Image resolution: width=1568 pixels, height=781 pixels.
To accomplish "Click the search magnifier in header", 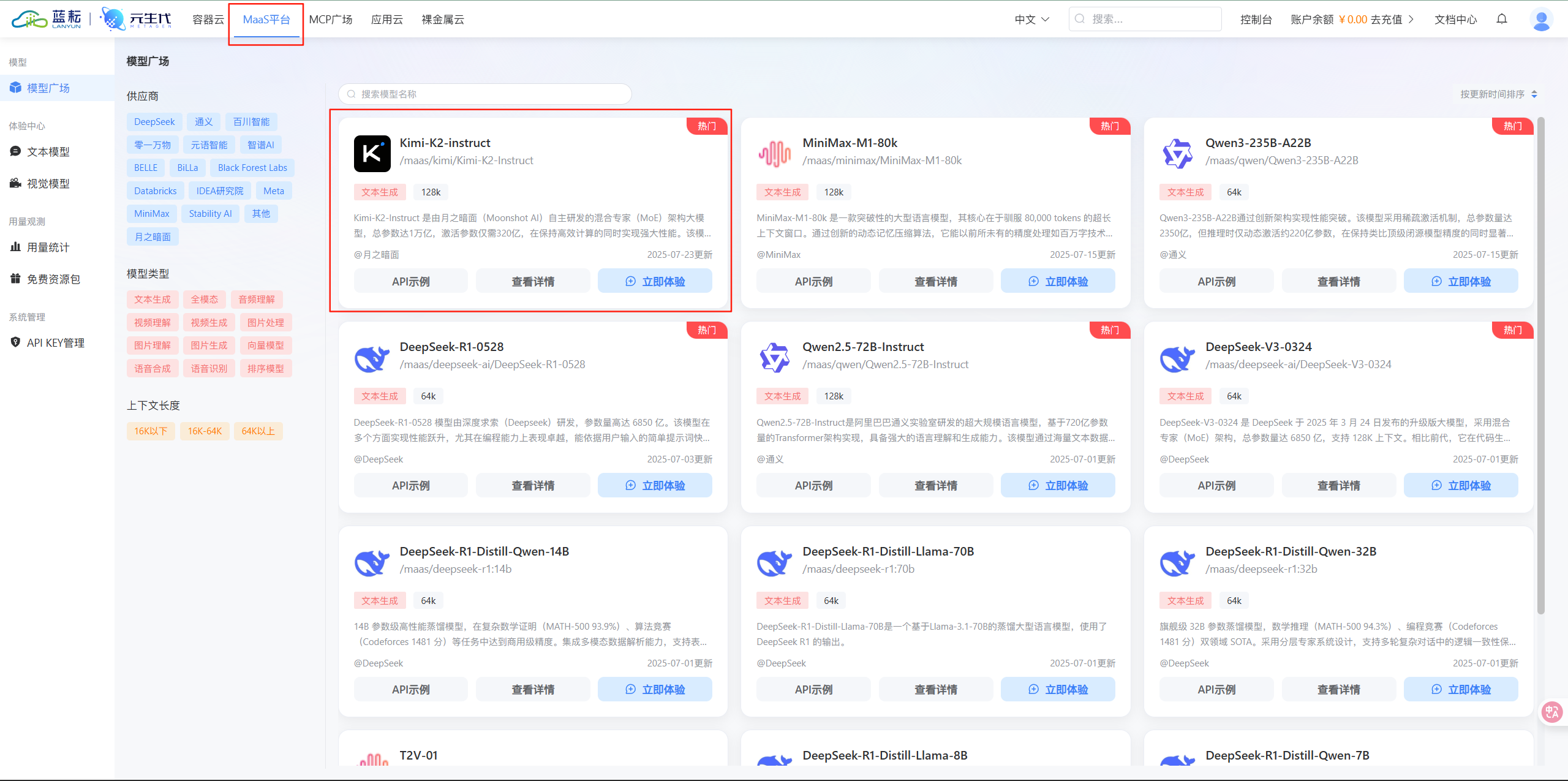I will click(x=1080, y=19).
